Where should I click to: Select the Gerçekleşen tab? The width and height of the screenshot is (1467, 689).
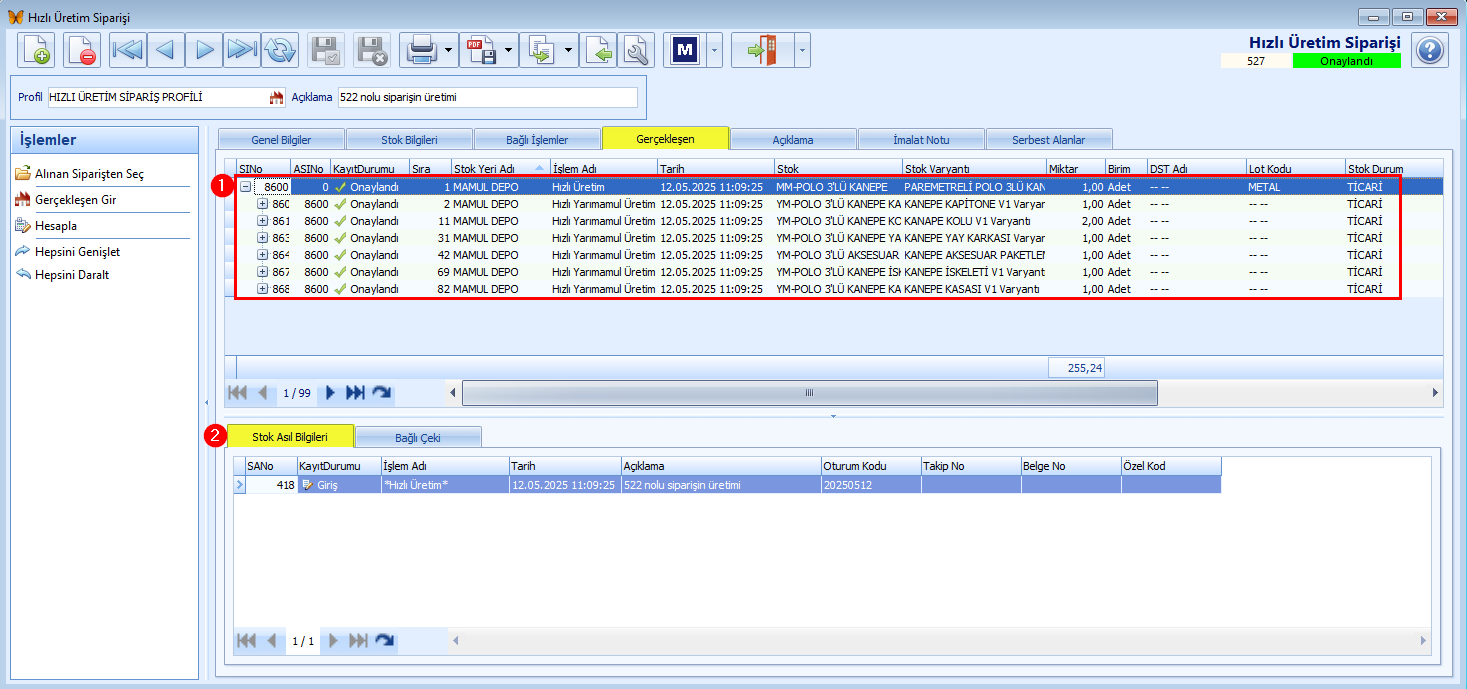666,138
